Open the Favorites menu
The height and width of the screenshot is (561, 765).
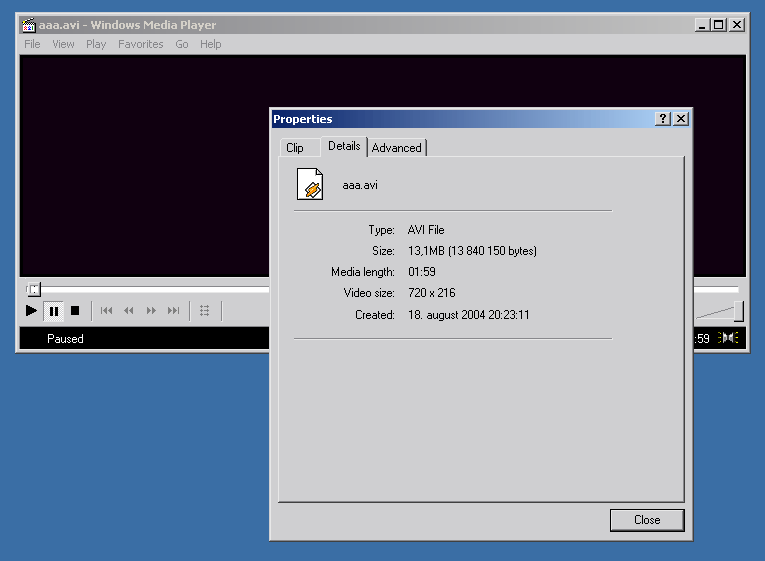141,44
